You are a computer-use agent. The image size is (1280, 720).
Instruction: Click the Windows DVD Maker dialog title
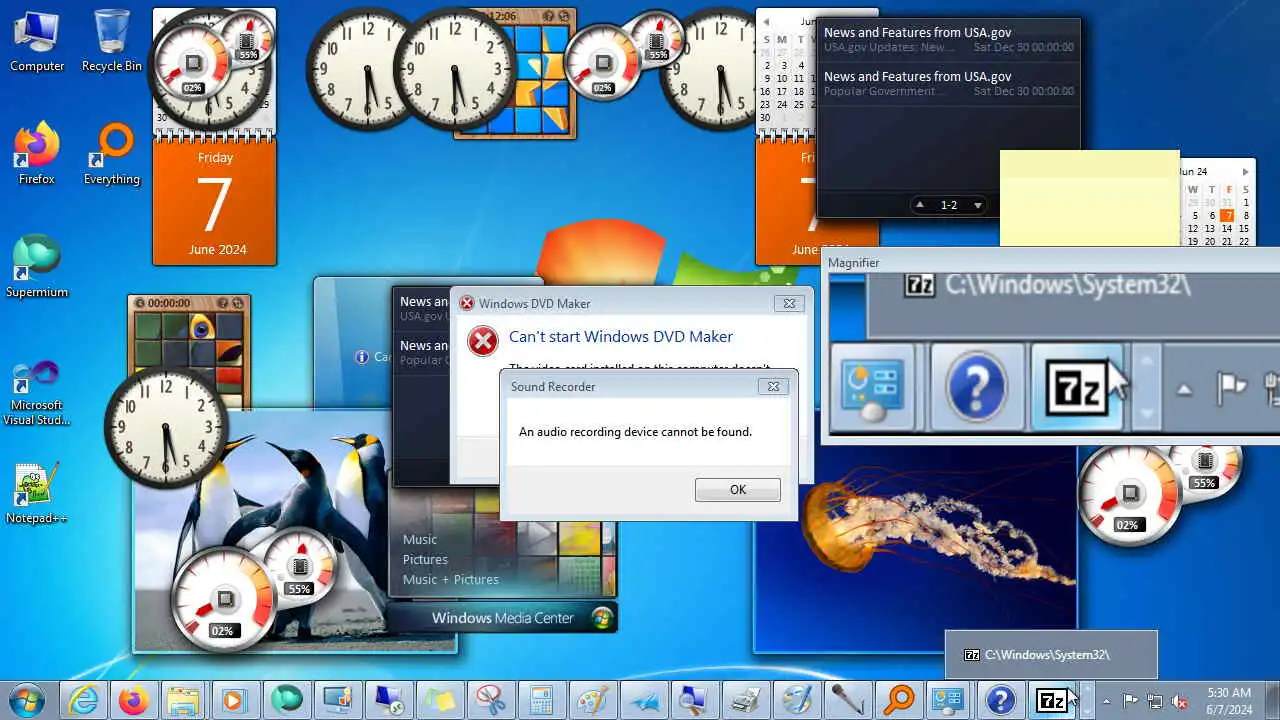pos(534,303)
